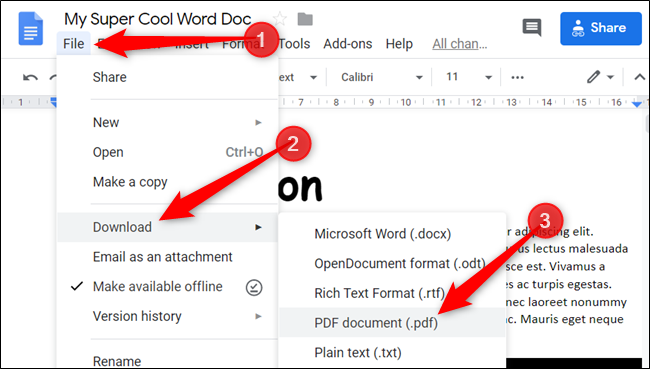Open the font size 11 dropdown
Screen dimensions: 650x369
tap(468, 78)
